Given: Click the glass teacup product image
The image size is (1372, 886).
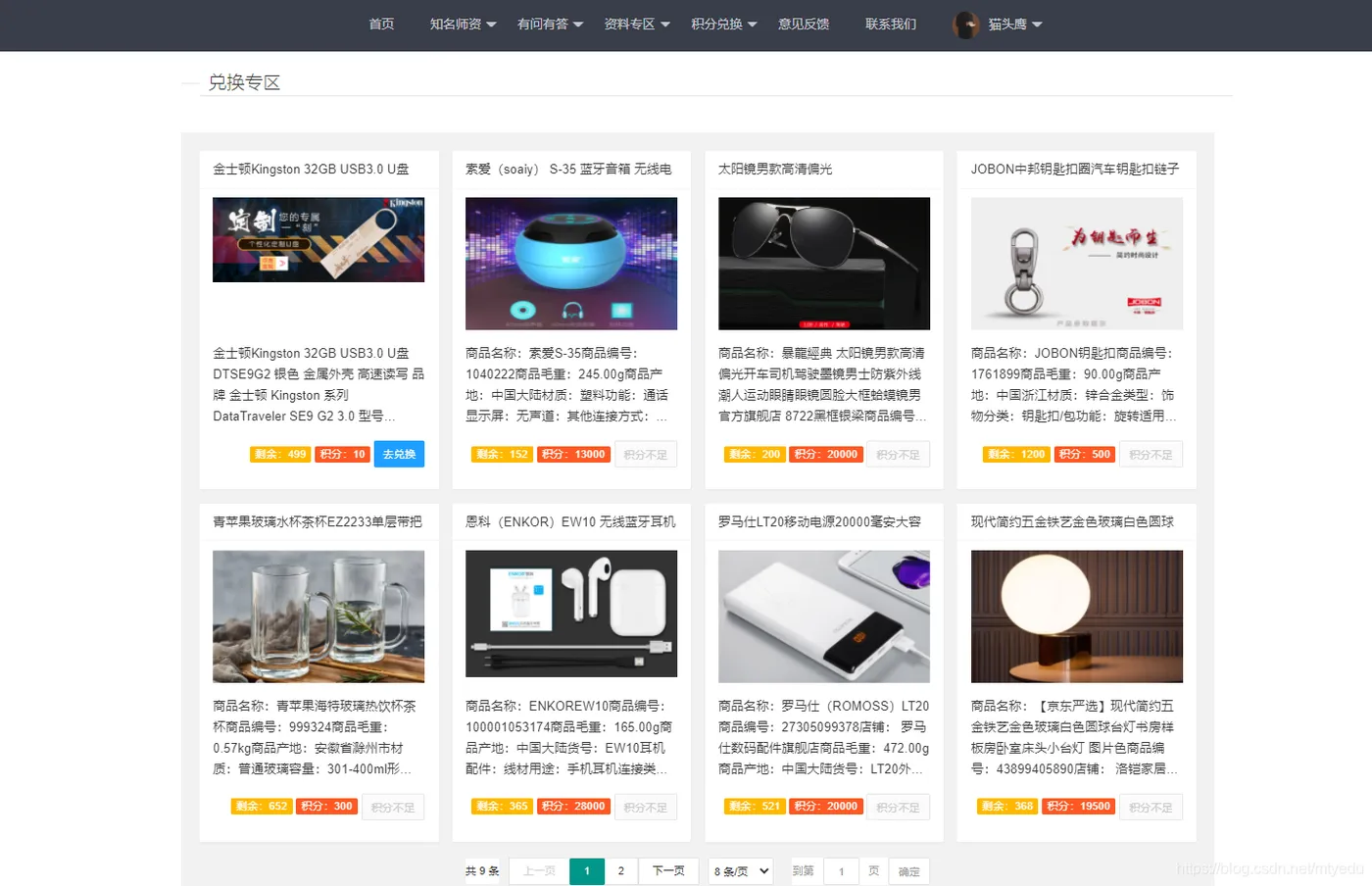Looking at the screenshot, I should tap(318, 616).
